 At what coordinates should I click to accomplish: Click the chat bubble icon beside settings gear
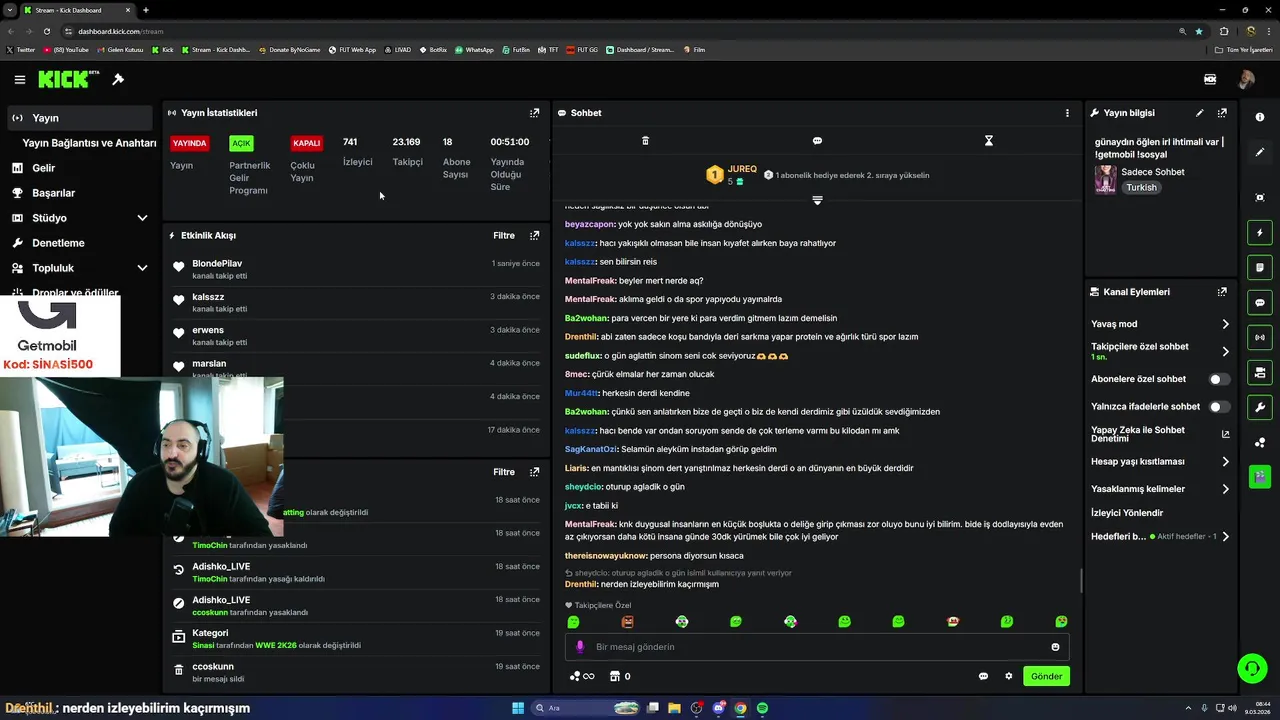pos(983,676)
